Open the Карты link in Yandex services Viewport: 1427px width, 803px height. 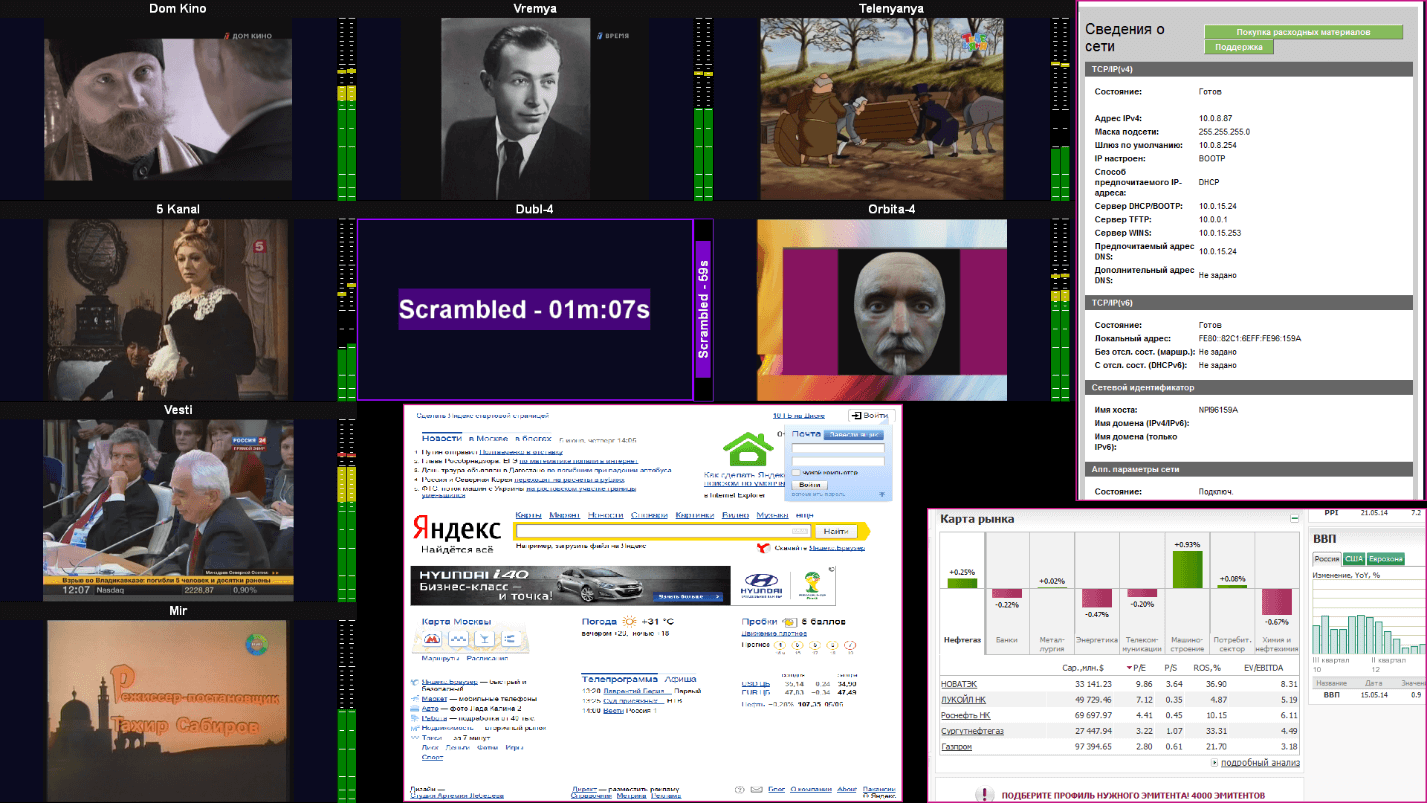(x=529, y=514)
